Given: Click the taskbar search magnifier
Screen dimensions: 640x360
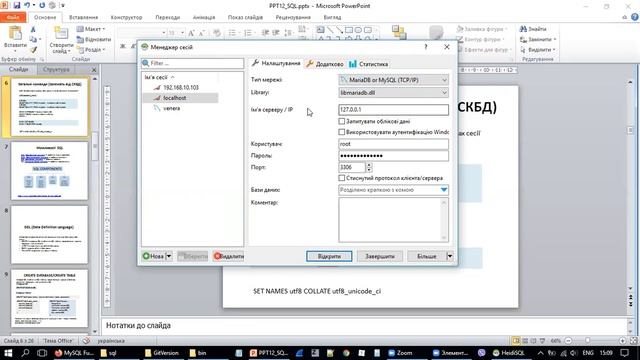Looking at the screenshot, I should pyautogui.click(x=25, y=353).
